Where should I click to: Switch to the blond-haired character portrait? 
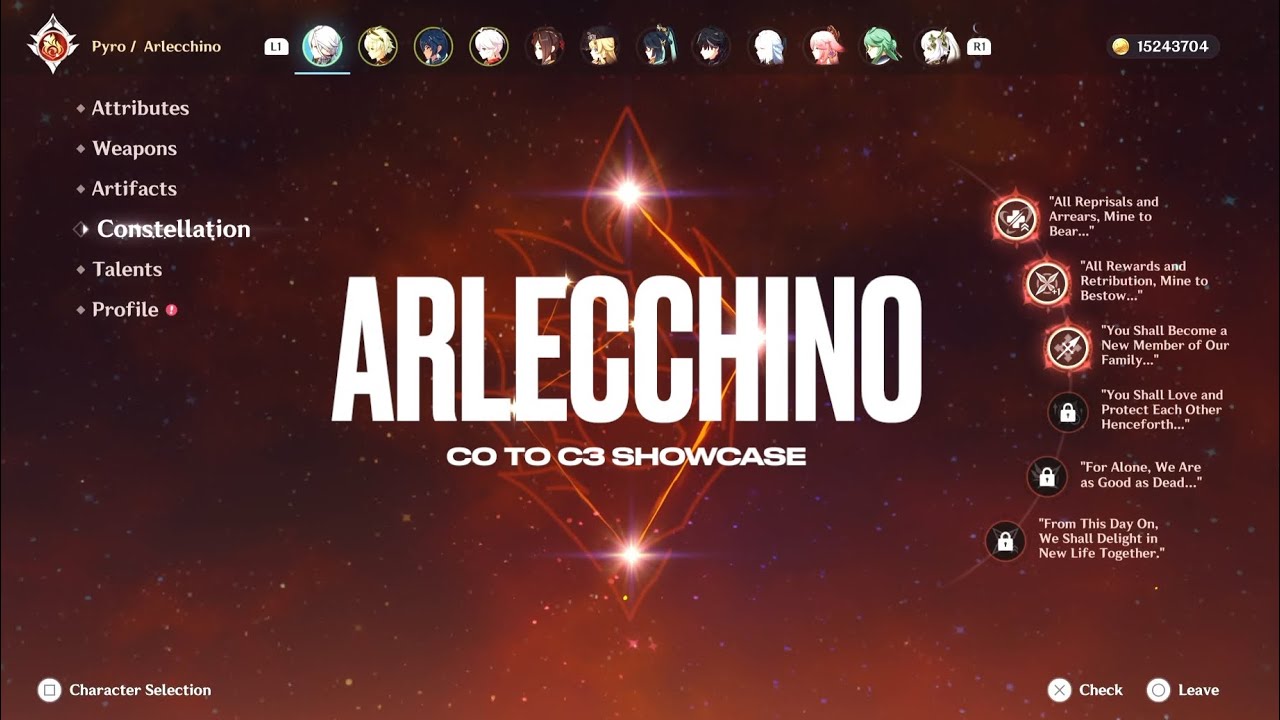pyautogui.click(x=378, y=46)
